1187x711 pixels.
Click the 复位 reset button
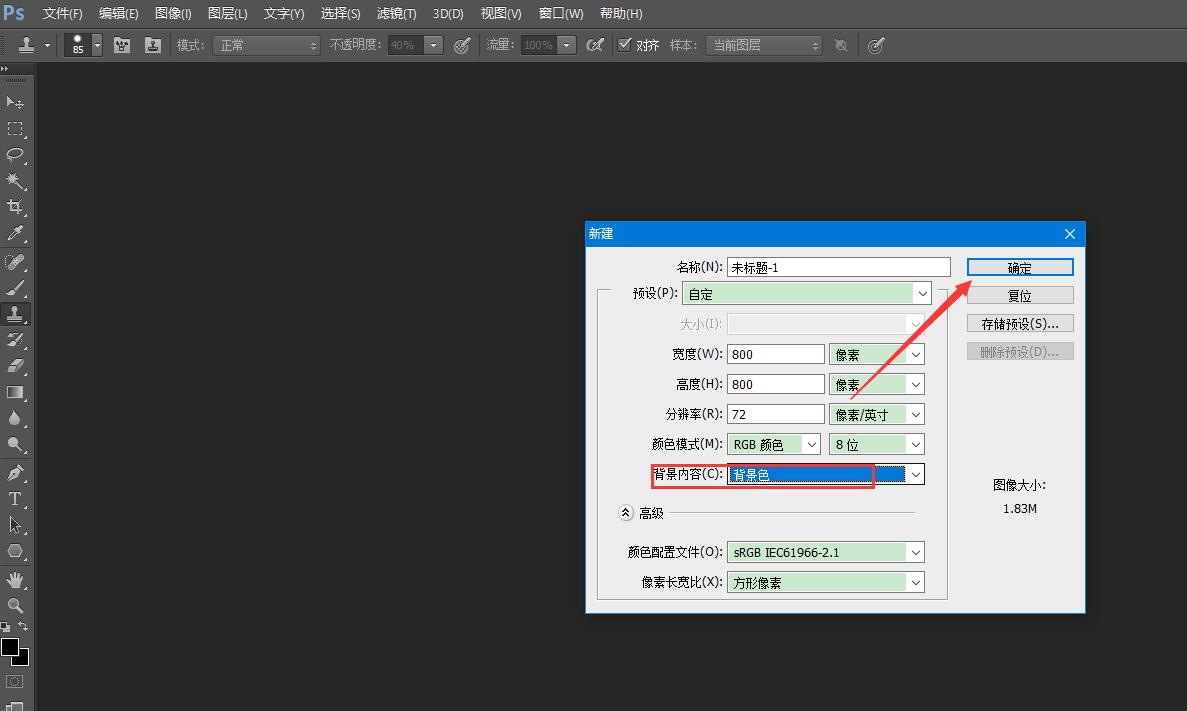tap(1020, 295)
